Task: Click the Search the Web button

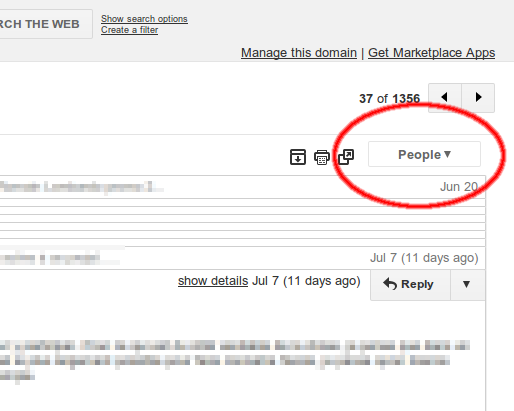Action: coord(46,24)
